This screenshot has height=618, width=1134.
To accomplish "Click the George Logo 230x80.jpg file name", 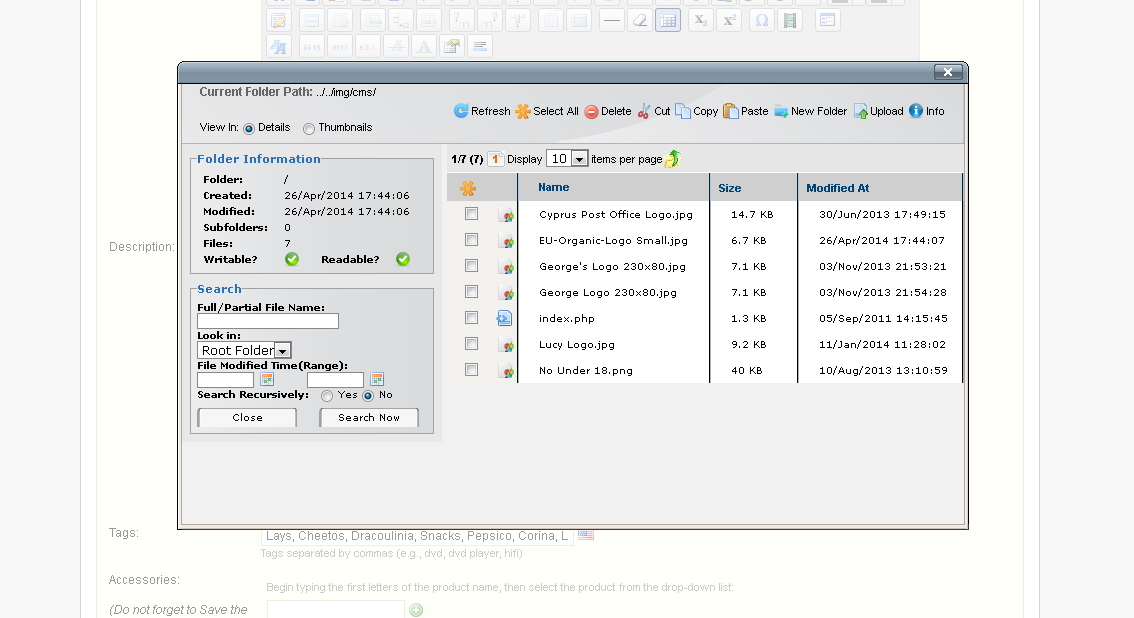I will pos(608,293).
